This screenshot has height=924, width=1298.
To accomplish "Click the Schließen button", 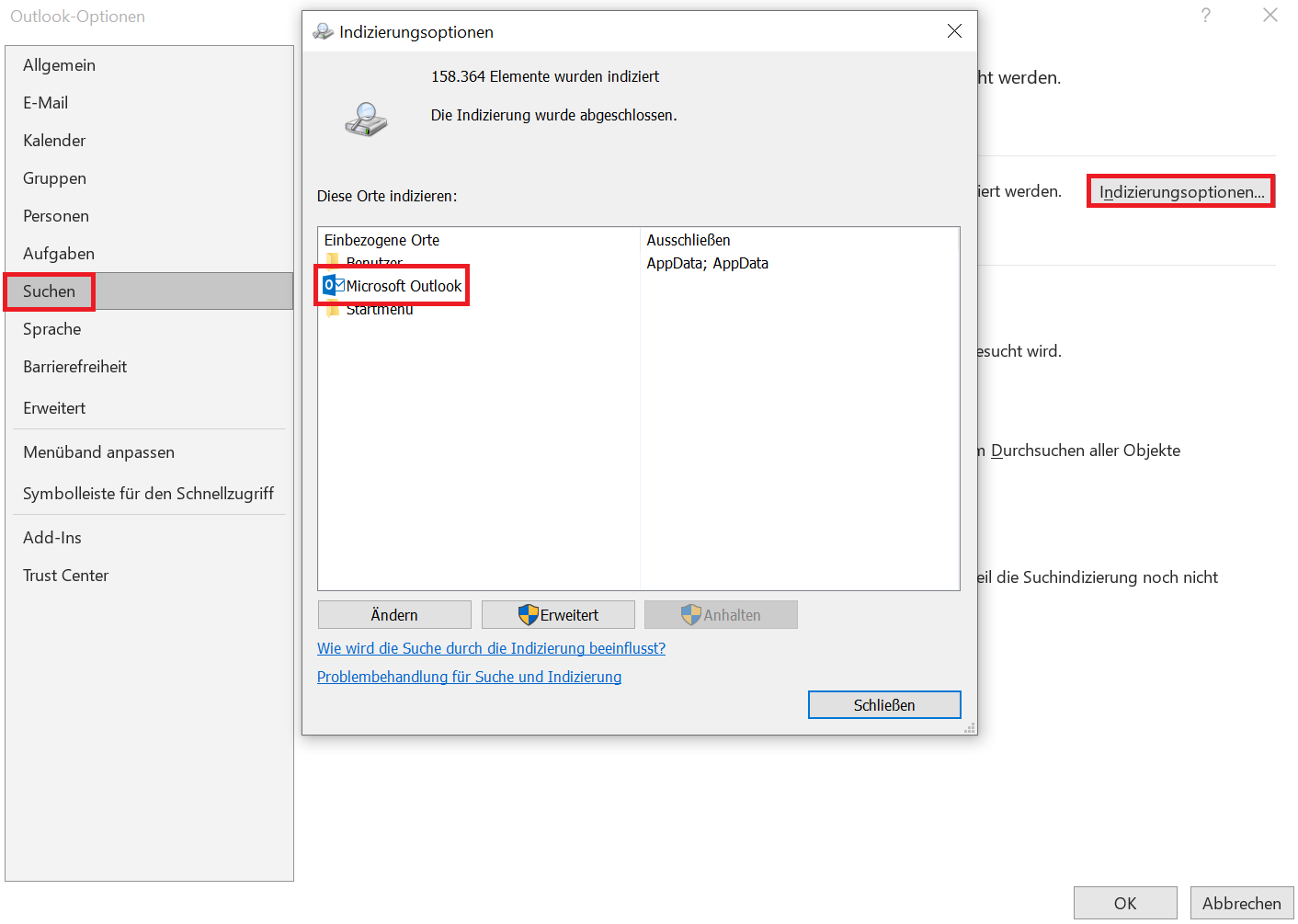I will [x=884, y=705].
